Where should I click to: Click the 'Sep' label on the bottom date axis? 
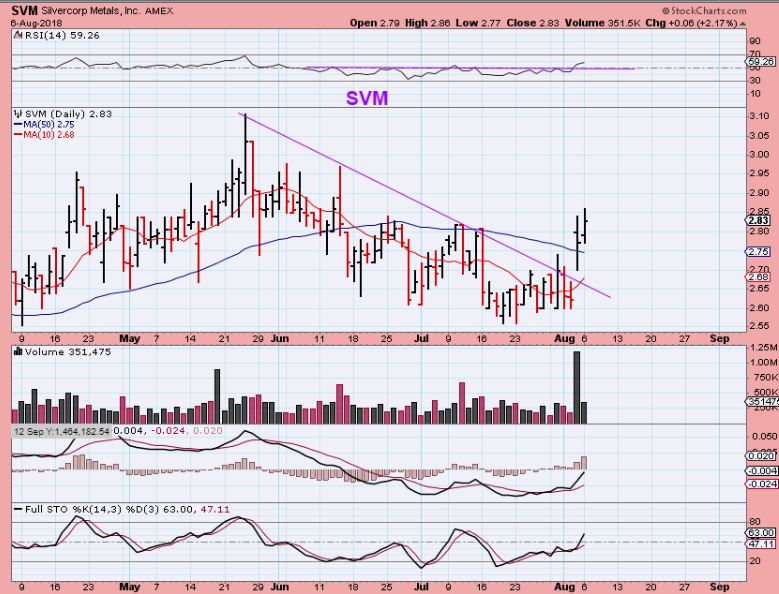pyautogui.click(x=719, y=587)
